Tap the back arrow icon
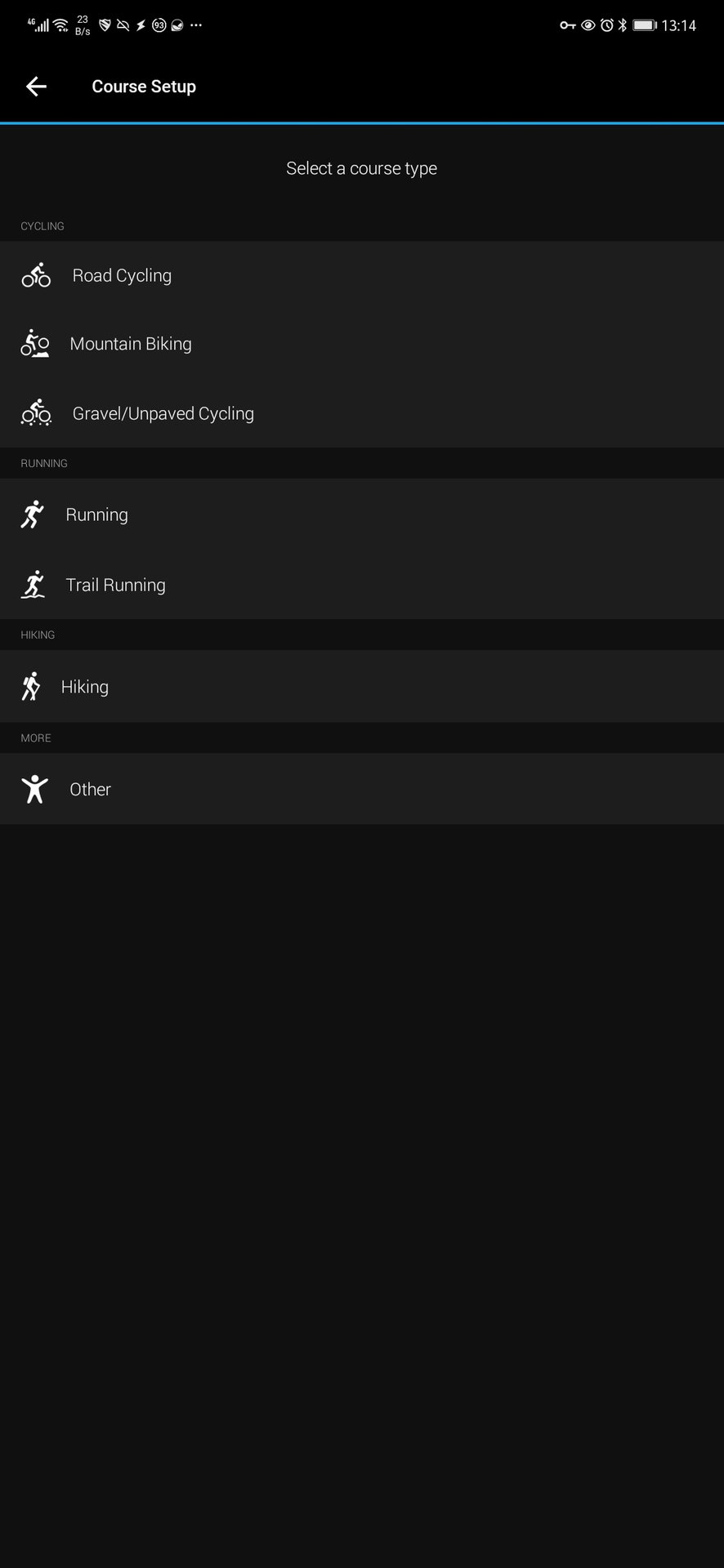This screenshot has height=1568, width=724. pyautogui.click(x=36, y=87)
